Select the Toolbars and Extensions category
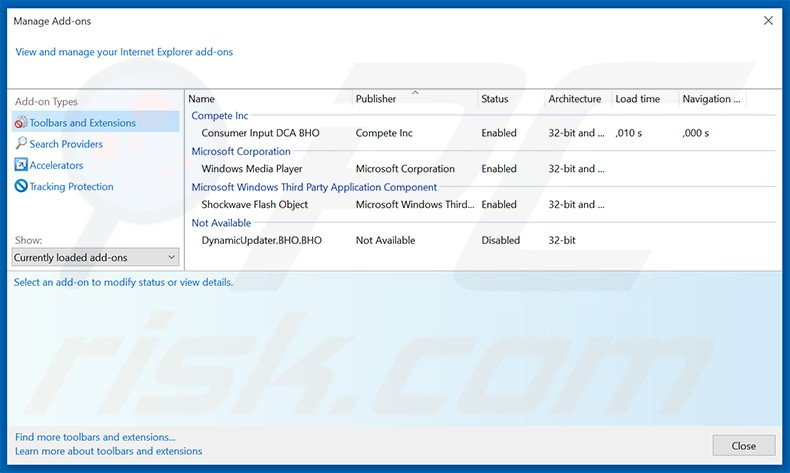The width and height of the screenshot is (790, 473). pos(96,122)
